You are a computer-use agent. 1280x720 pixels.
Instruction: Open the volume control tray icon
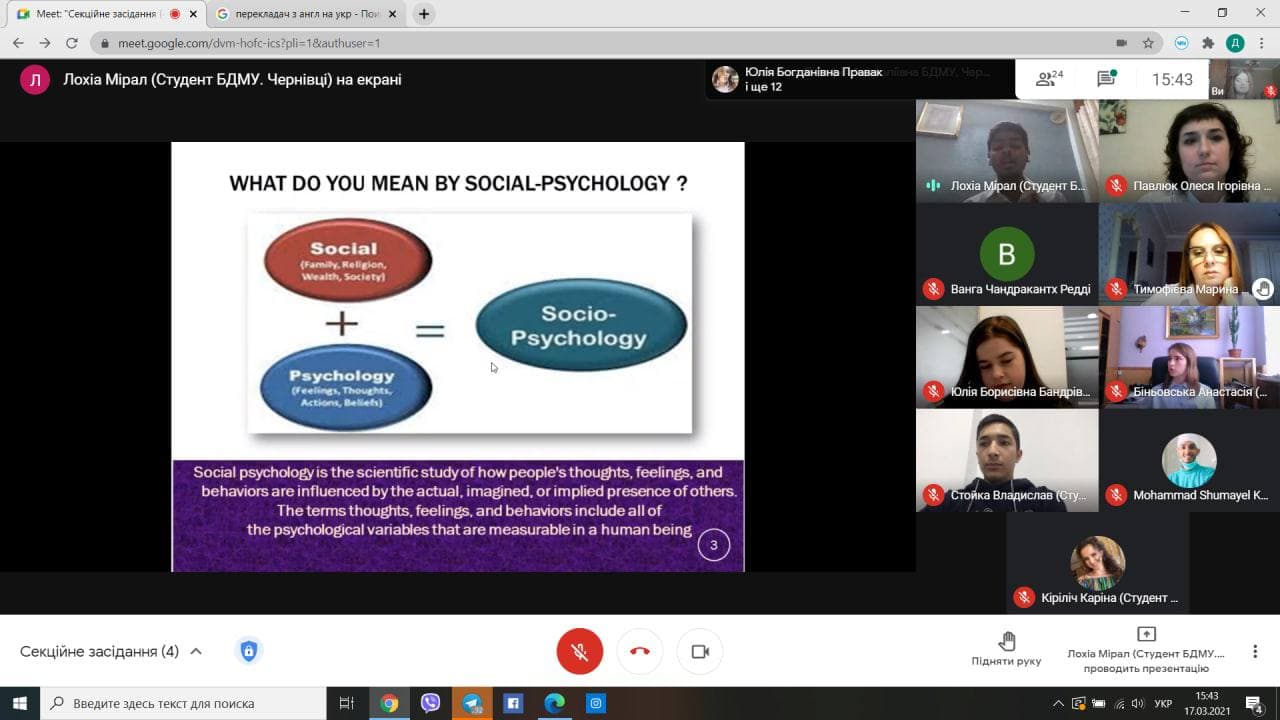tap(1138, 703)
